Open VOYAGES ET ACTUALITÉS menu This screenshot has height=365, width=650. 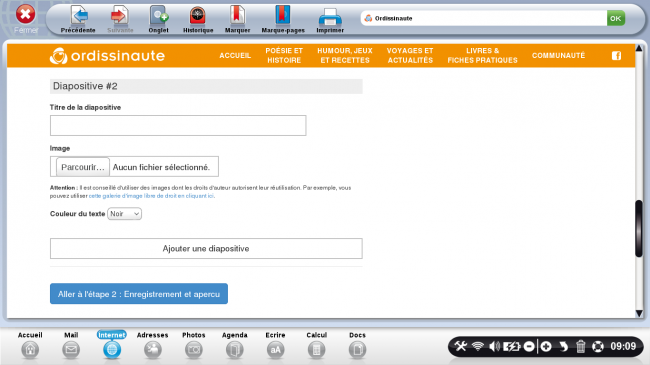click(410, 56)
